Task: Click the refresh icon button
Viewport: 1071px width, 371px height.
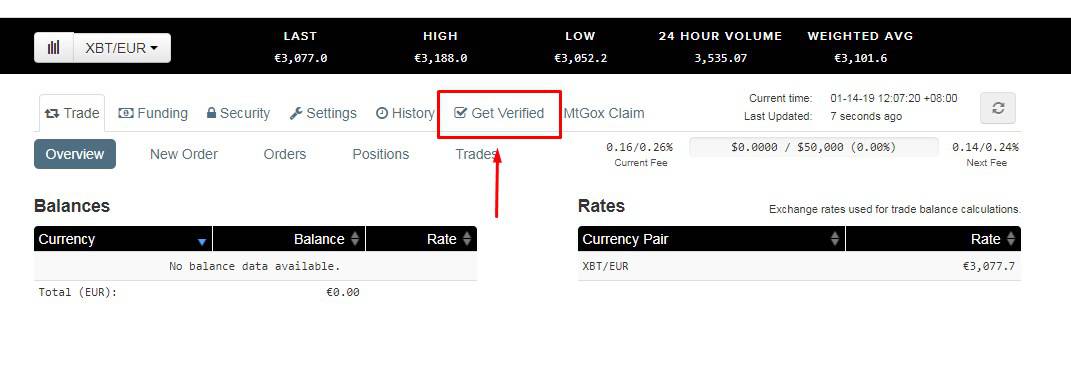Action: coord(998,108)
